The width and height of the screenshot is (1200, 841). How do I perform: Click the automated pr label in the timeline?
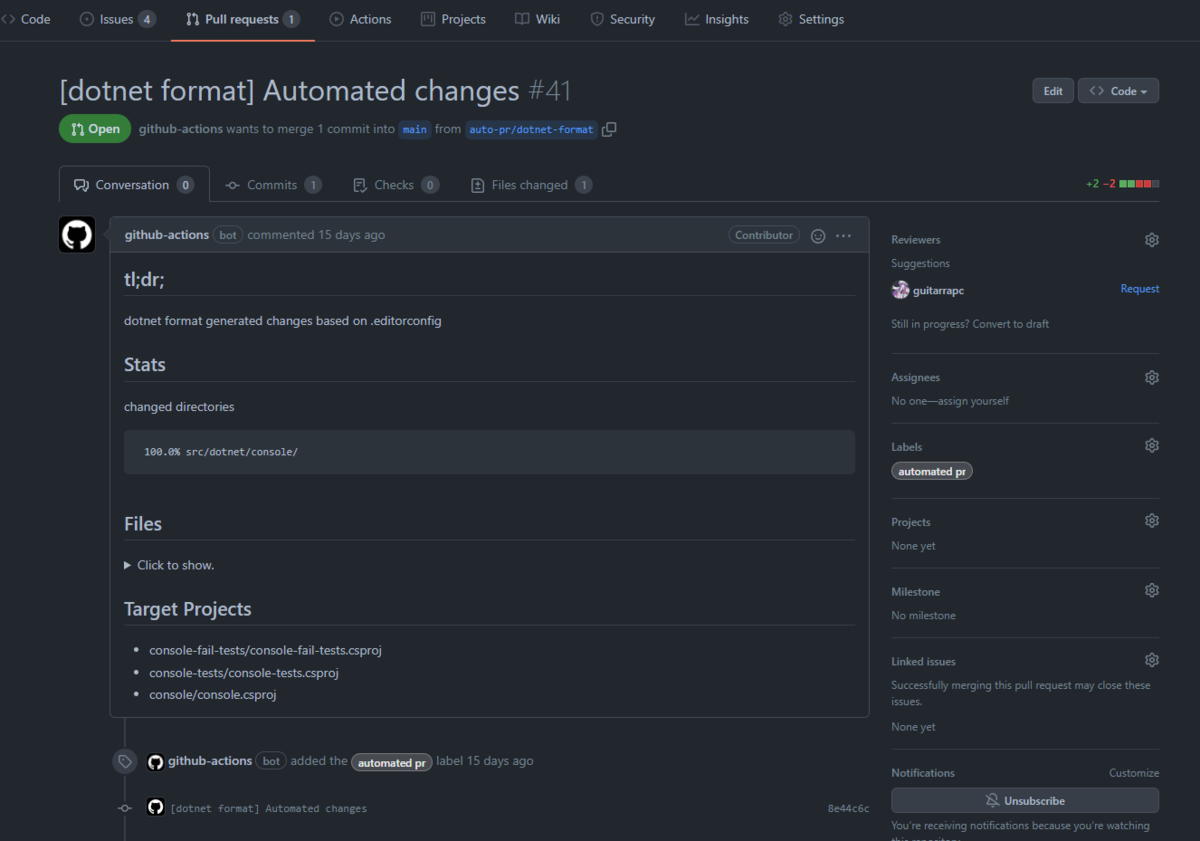[x=392, y=762]
